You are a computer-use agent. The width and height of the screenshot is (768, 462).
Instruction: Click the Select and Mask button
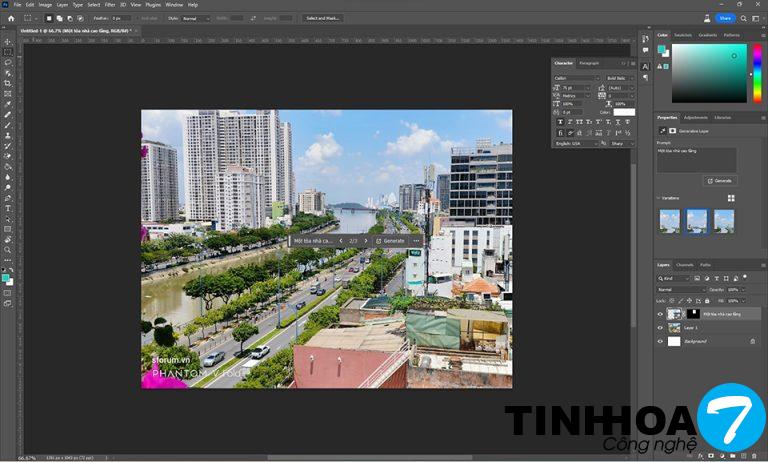(322, 18)
